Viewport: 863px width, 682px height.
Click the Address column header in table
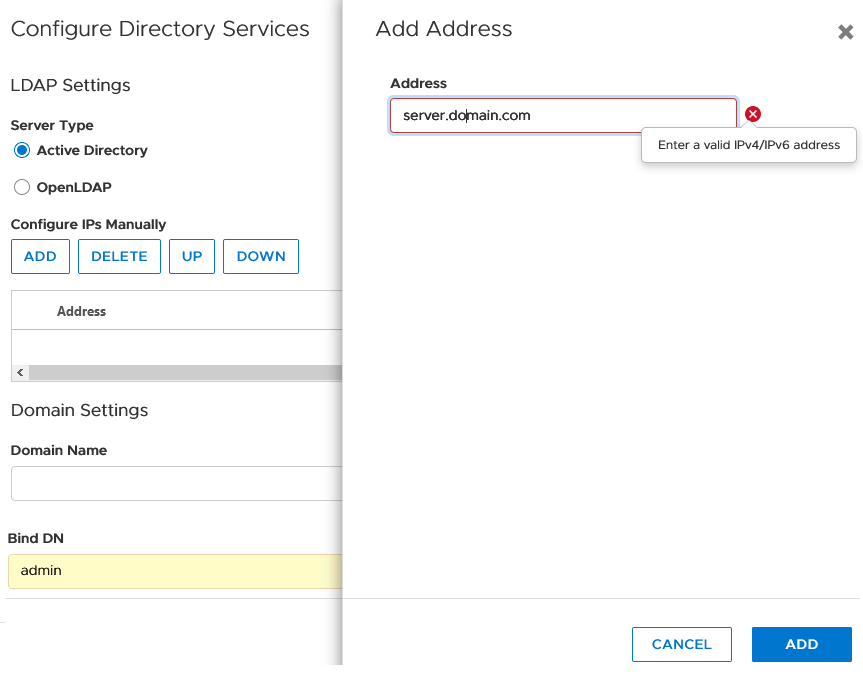[x=82, y=311]
